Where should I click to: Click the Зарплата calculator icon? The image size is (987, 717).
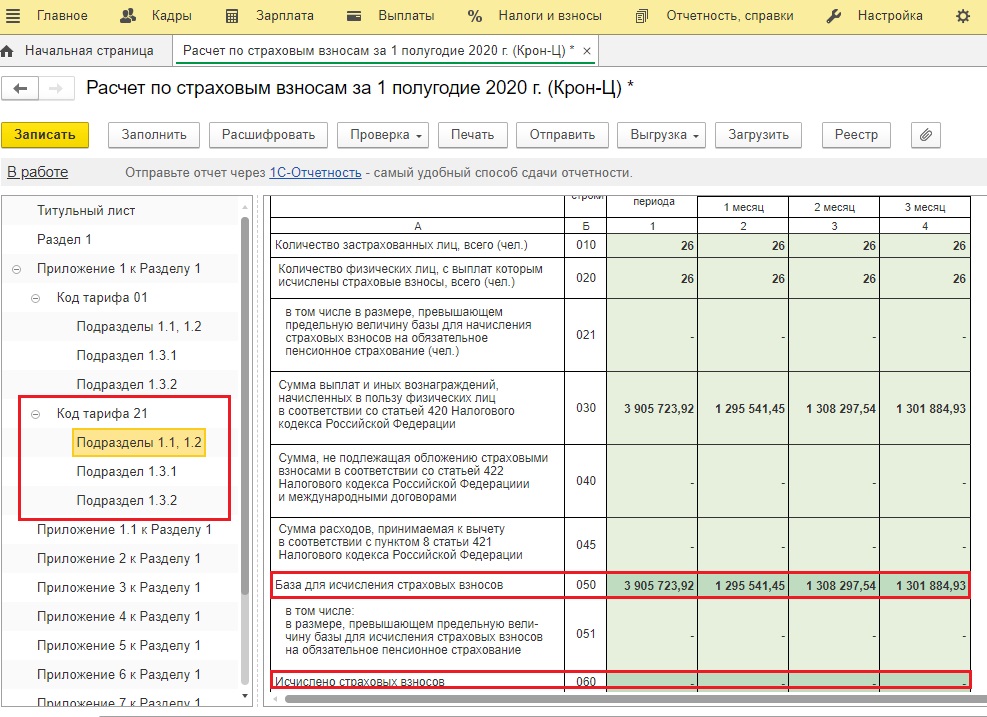232,16
